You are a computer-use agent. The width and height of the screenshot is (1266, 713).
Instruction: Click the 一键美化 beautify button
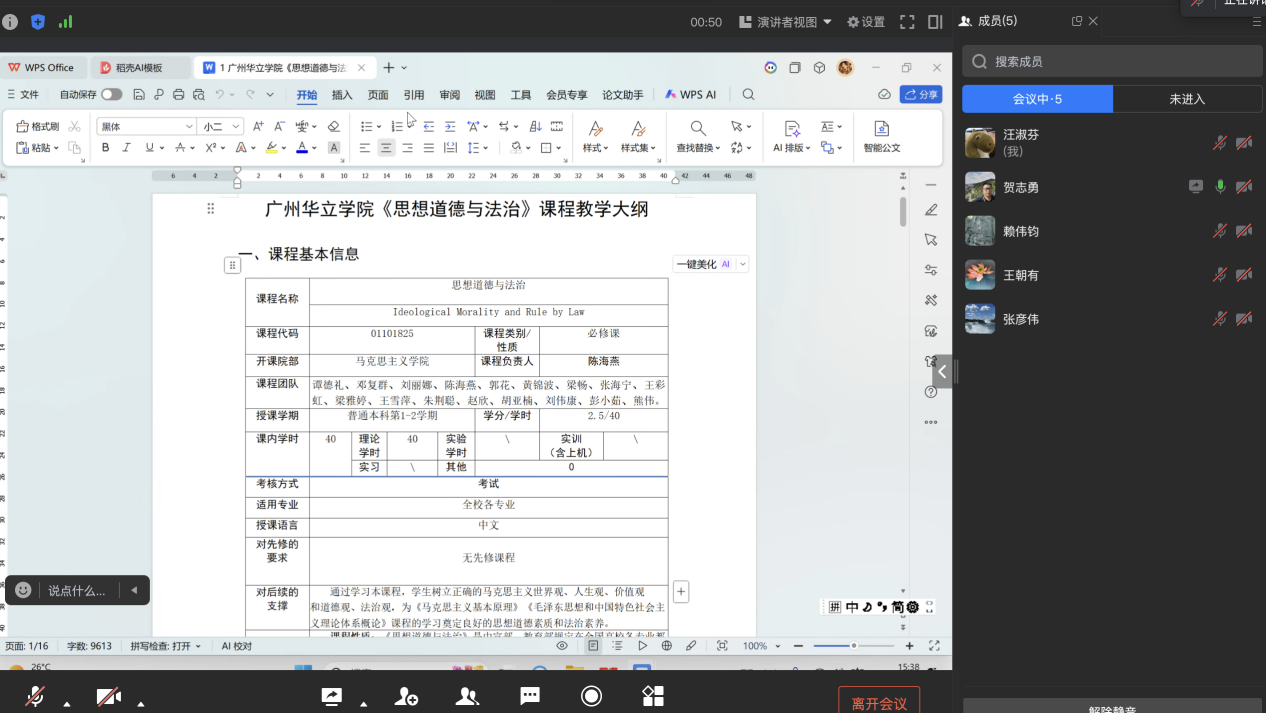click(x=704, y=264)
